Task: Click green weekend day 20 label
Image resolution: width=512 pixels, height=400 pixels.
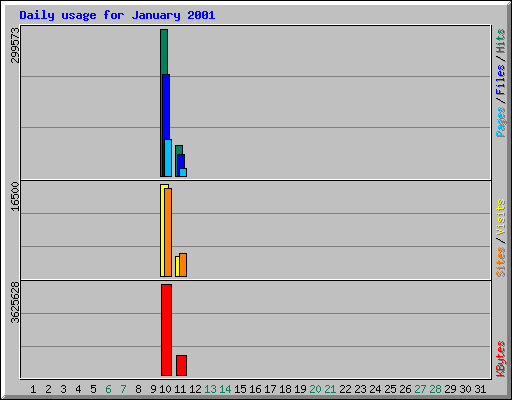Action: (x=315, y=389)
